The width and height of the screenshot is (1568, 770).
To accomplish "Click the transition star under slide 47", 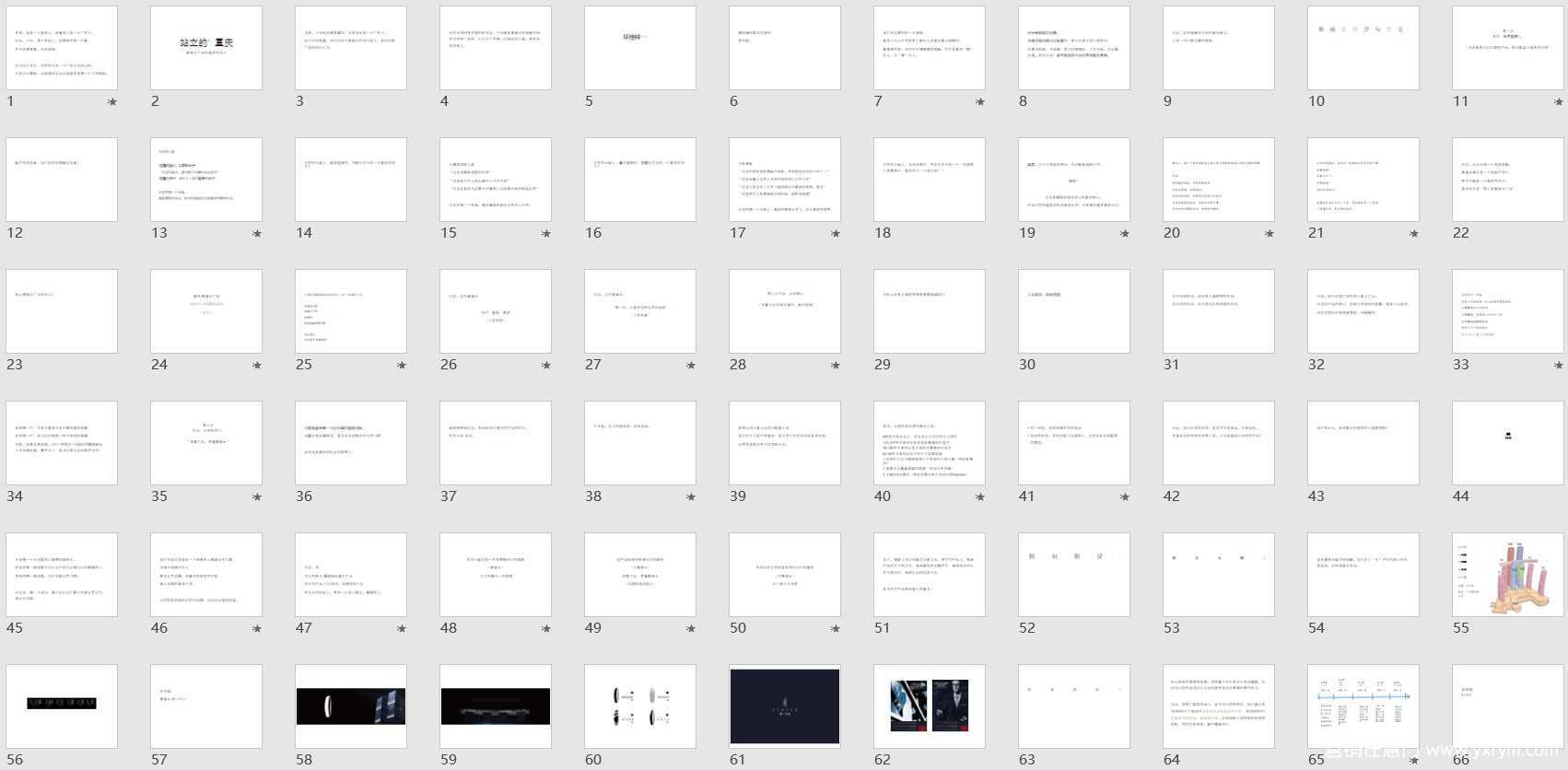I will [402, 629].
